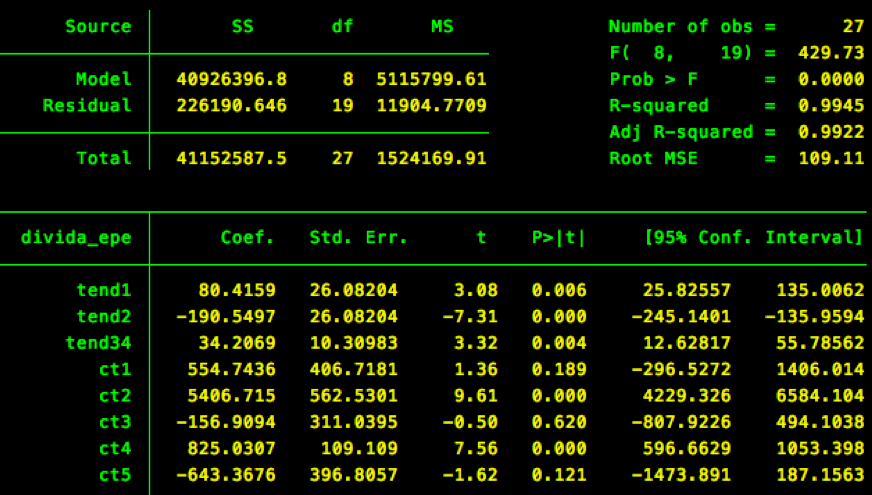Select the Residual row label
The height and width of the screenshot is (495, 872).
click(x=87, y=105)
